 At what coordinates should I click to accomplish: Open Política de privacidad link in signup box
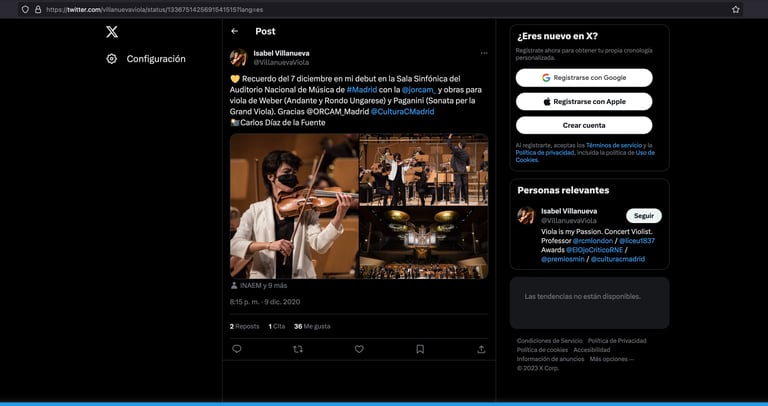(x=544, y=153)
